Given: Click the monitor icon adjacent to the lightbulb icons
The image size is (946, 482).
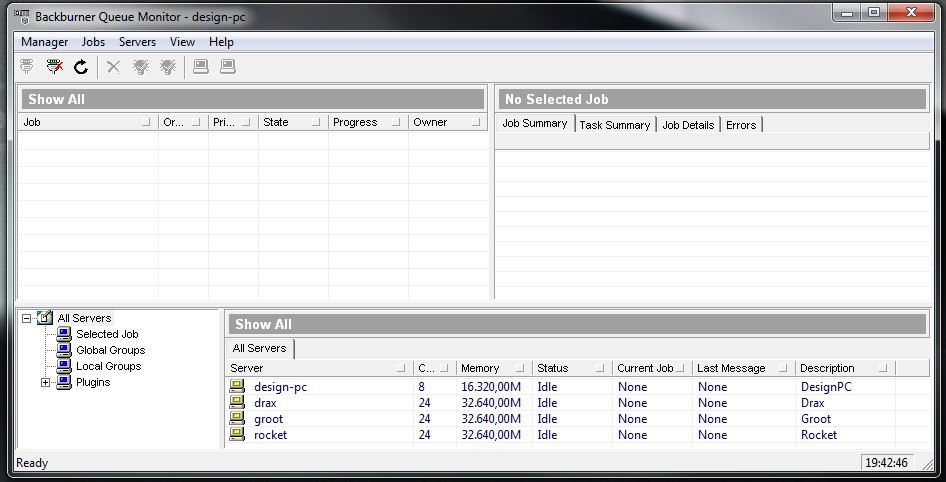Looking at the screenshot, I should 201,66.
